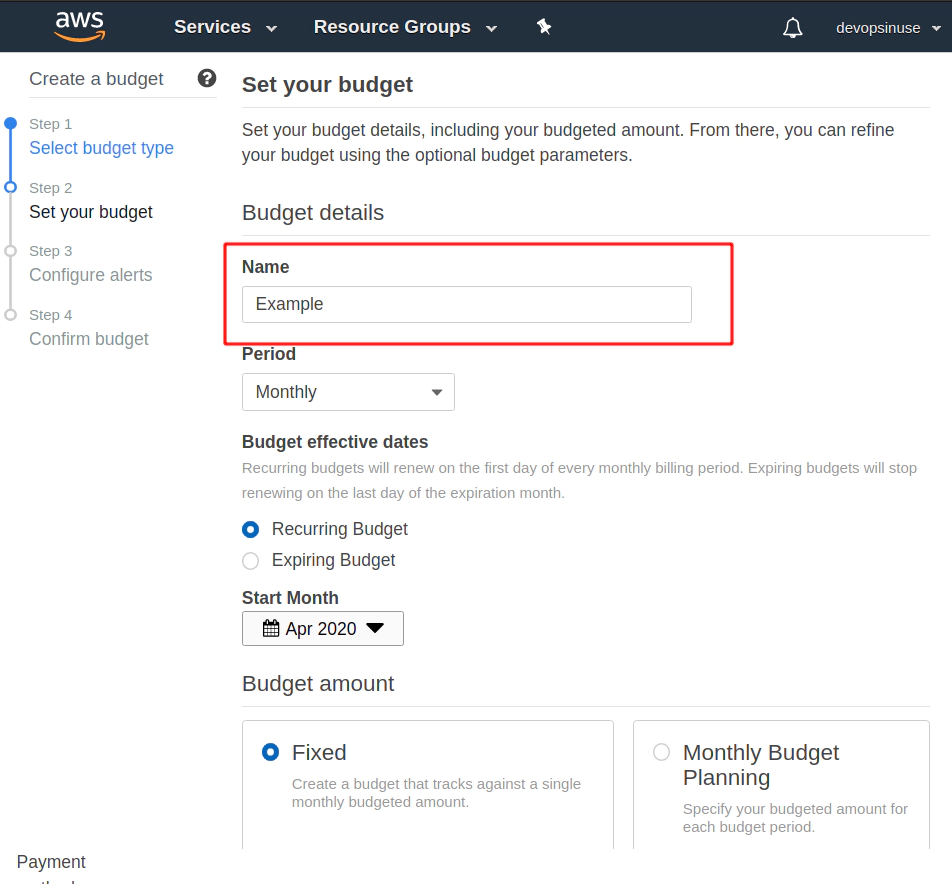Click the budget Name input field
The image size is (952, 884).
click(466, 304)
